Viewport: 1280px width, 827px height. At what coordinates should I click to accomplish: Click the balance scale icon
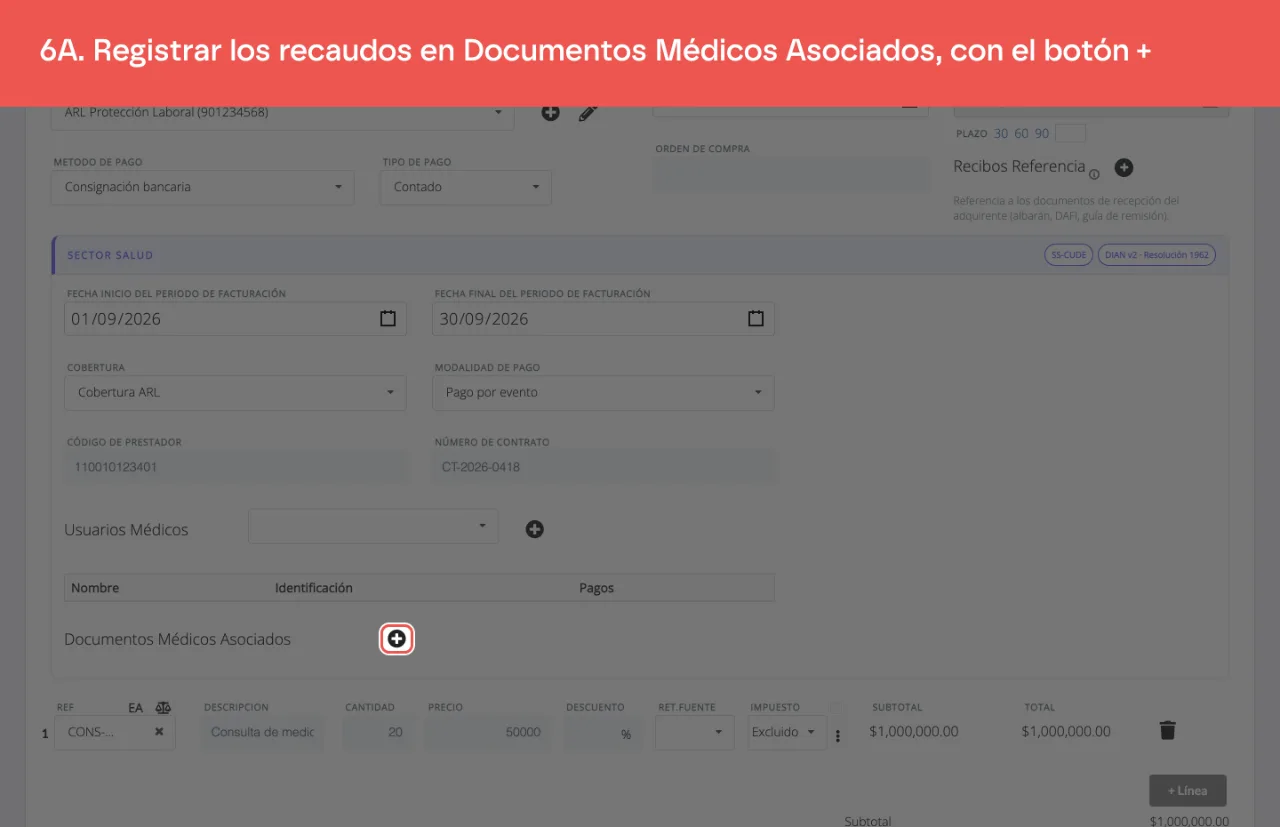tap(163, 707)
